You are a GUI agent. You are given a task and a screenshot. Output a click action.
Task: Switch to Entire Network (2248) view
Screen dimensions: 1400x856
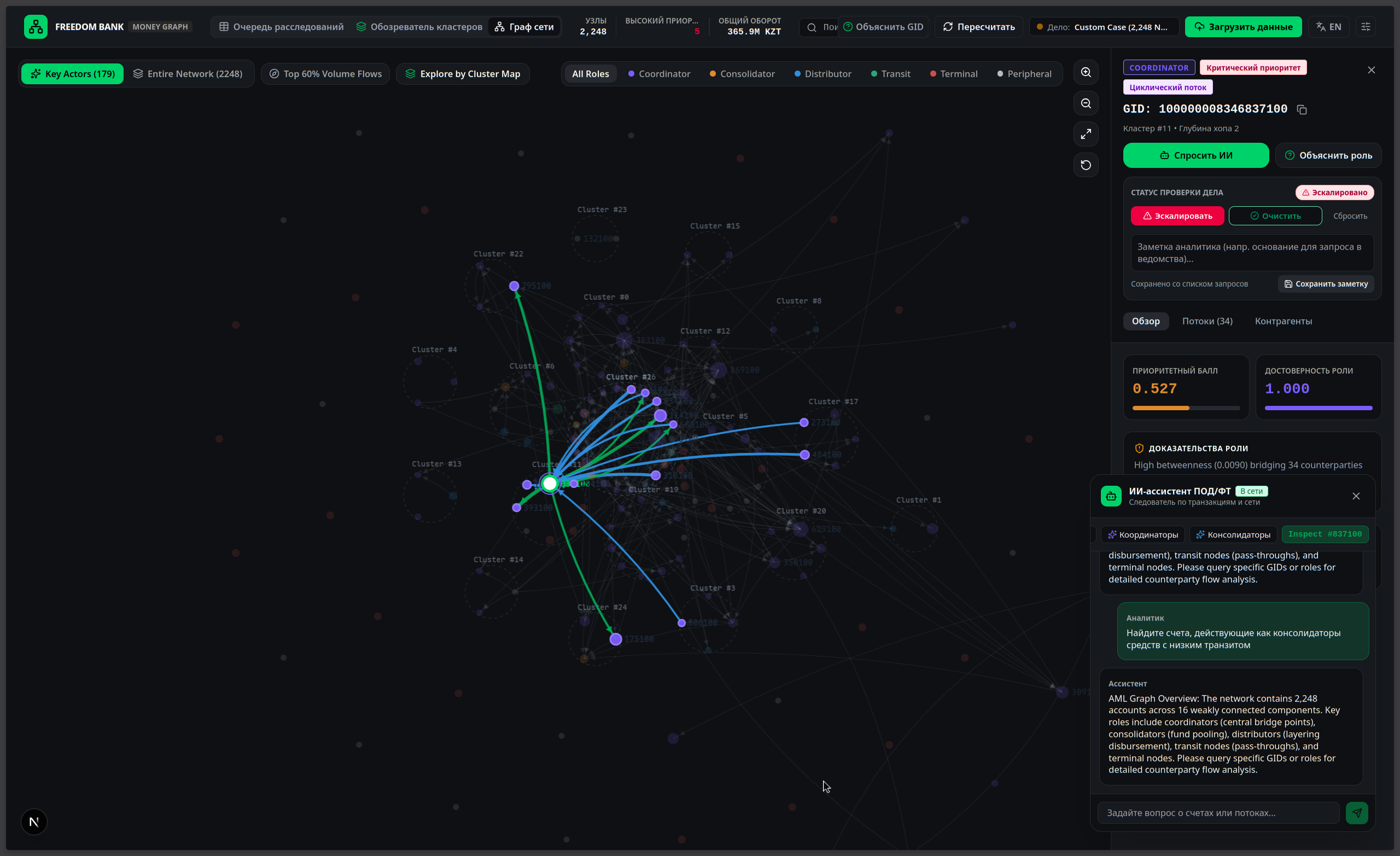point(188,74)
